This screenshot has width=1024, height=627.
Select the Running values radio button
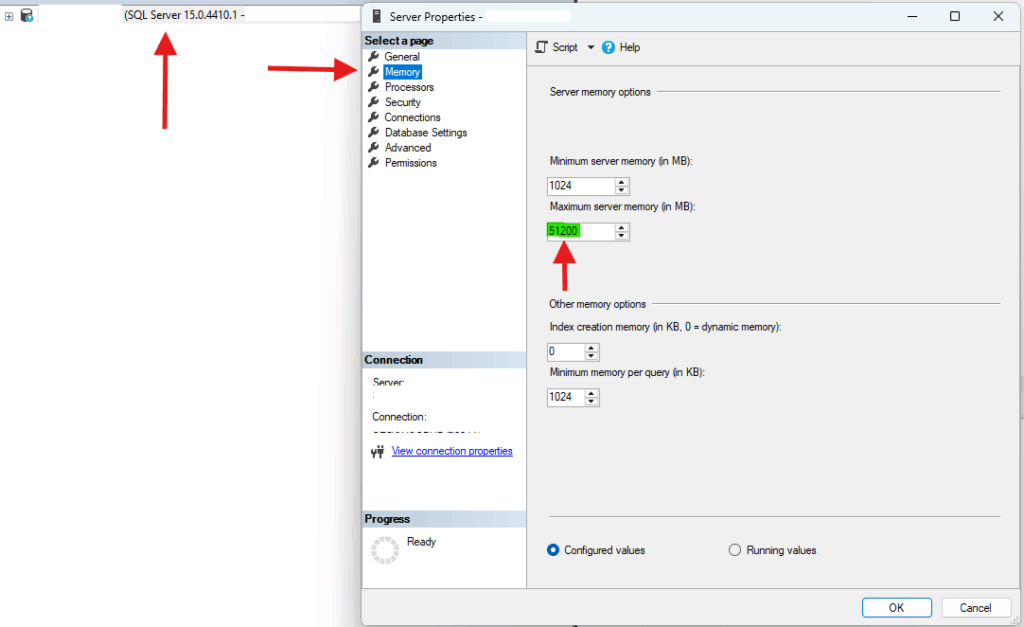pos(735,550)
